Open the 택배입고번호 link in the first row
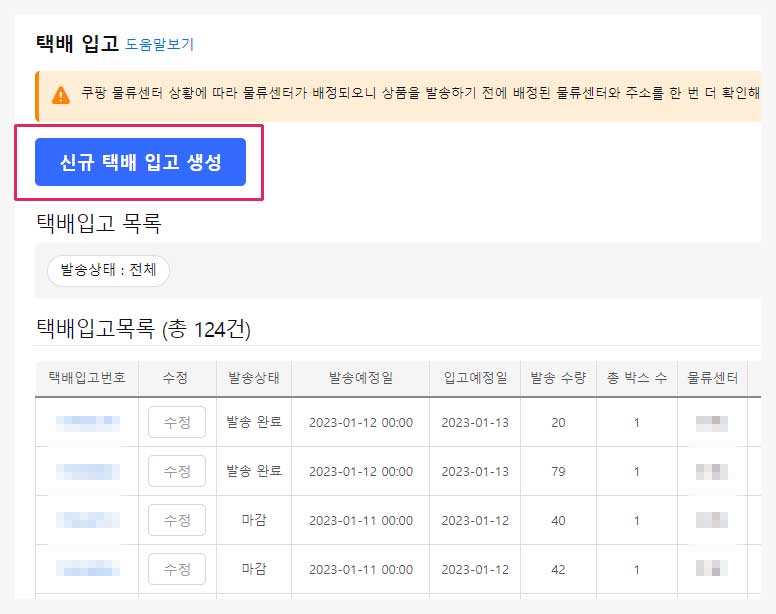 (87, 422)
